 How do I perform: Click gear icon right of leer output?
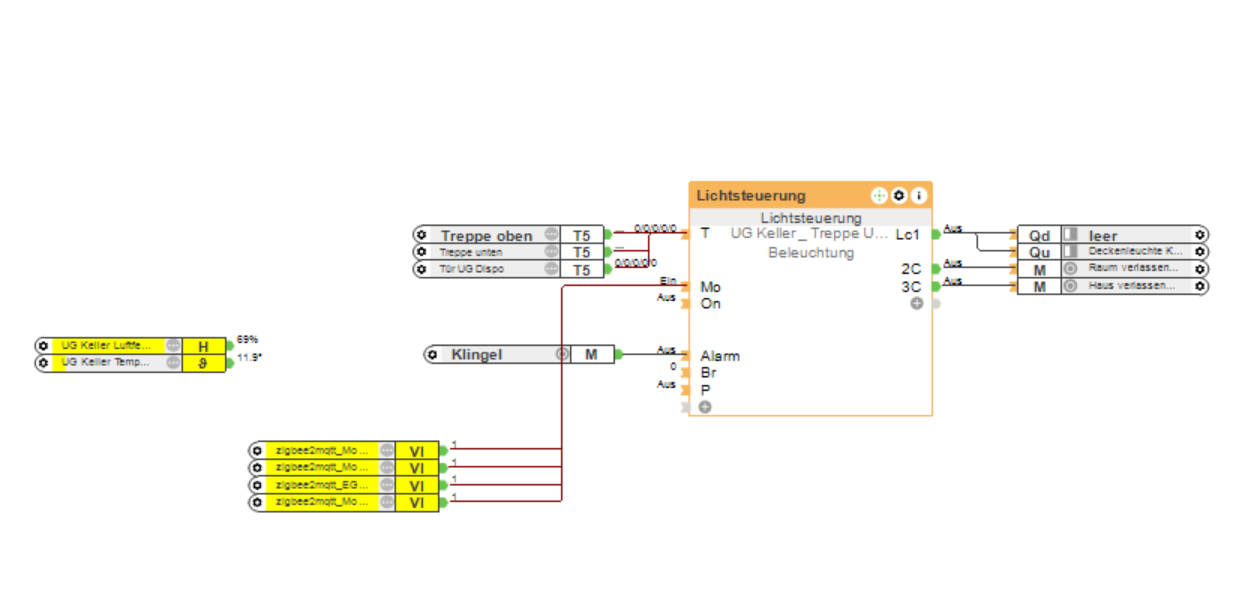coord(1199,236)
